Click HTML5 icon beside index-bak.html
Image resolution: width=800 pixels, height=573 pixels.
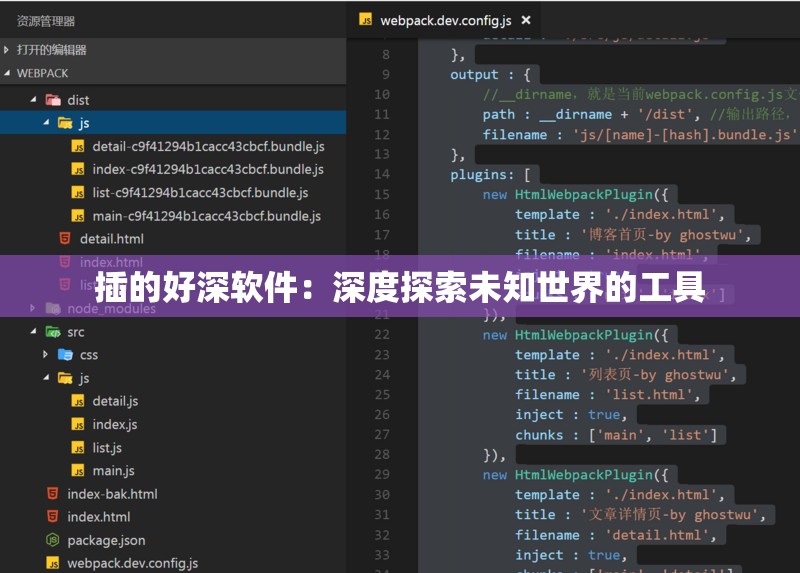(x=53, y=493)
